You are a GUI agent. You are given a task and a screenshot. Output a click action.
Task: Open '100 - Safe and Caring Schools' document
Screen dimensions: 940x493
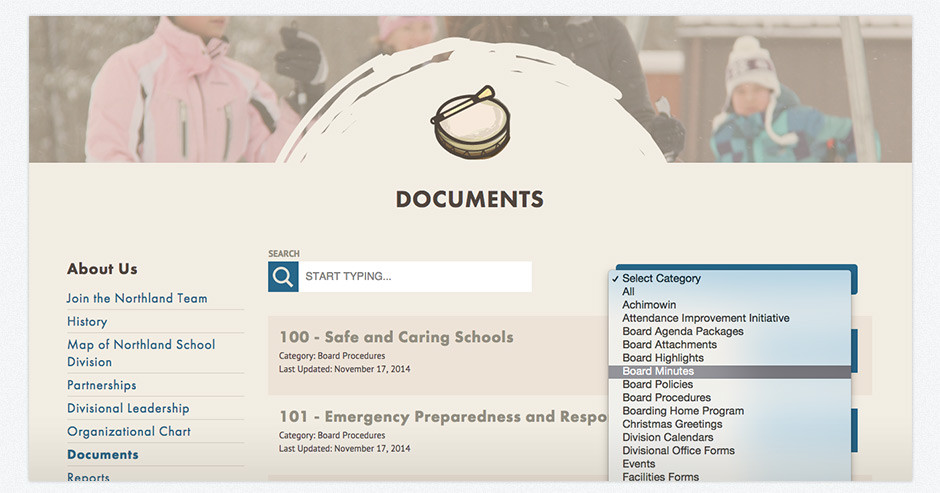tap(396, 337)
